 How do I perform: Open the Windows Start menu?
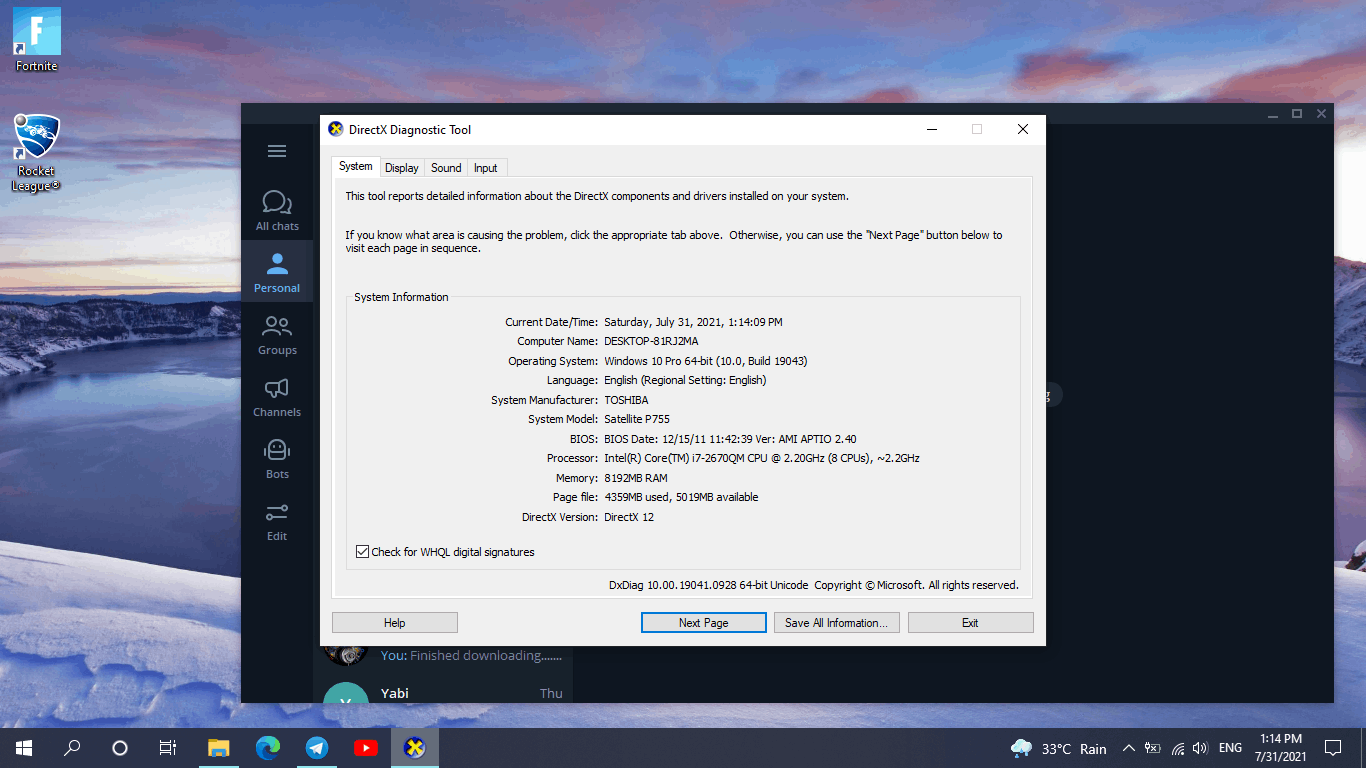pos(24,747)
